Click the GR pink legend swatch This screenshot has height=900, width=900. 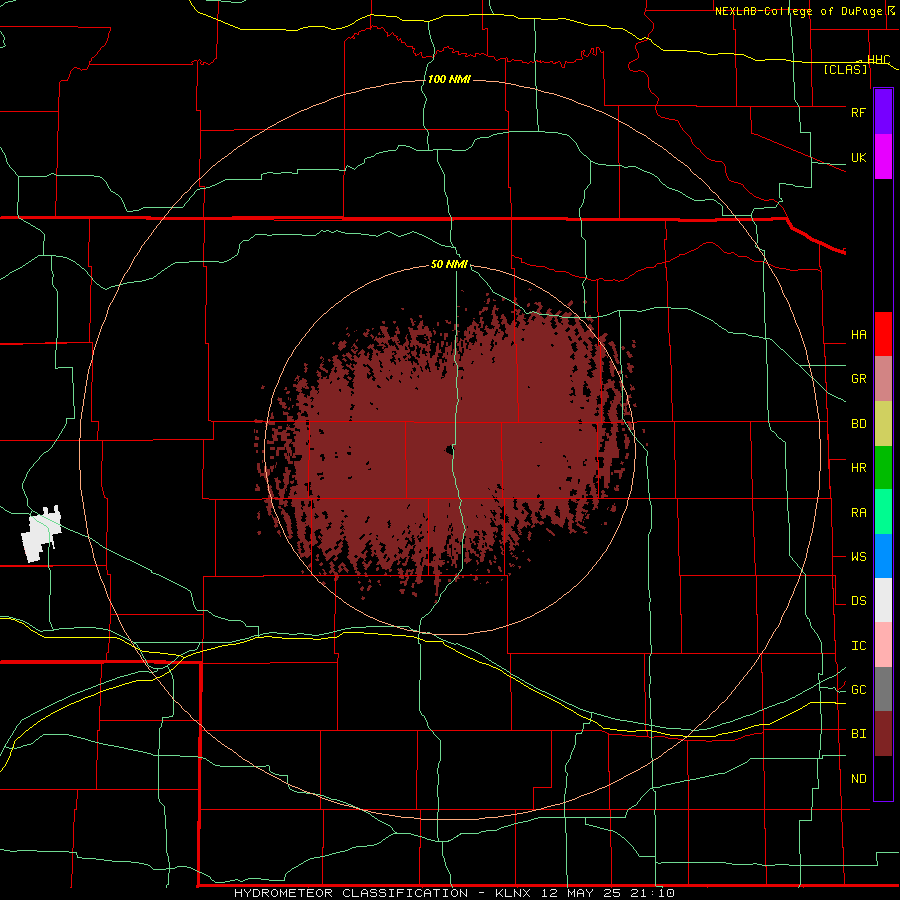point(883,379)
